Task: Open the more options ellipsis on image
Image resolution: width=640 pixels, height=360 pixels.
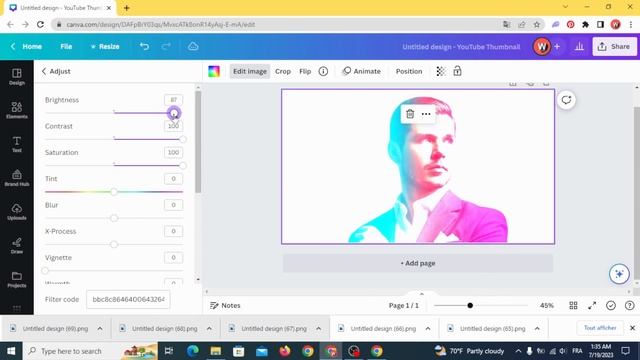Action: pyautogui.click(x=426, y=114)
